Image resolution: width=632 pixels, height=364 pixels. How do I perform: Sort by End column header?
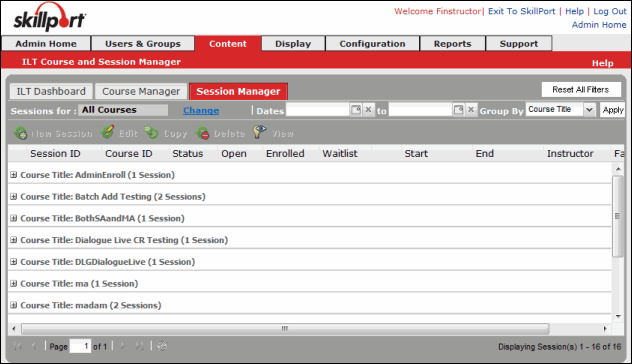(x=484, y=154)
